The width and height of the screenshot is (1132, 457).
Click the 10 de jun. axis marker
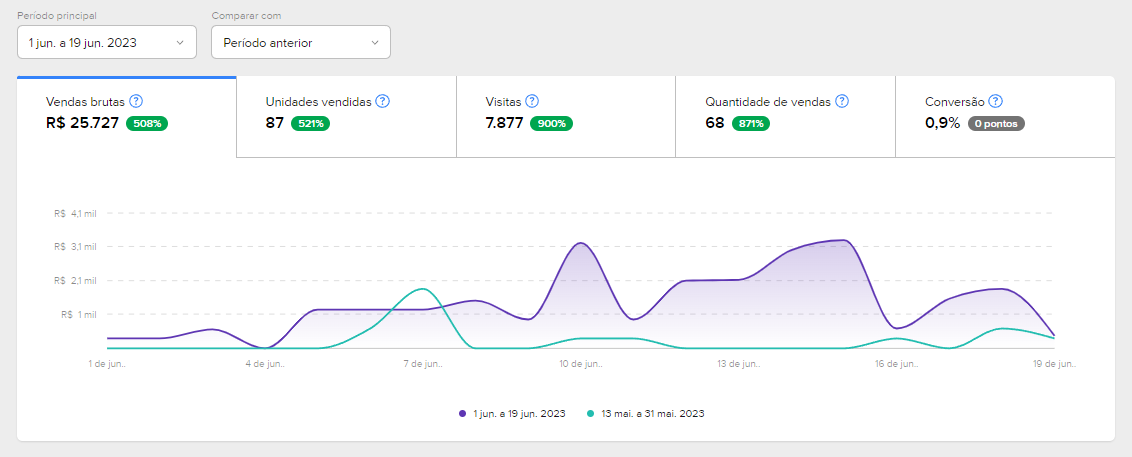580,364
